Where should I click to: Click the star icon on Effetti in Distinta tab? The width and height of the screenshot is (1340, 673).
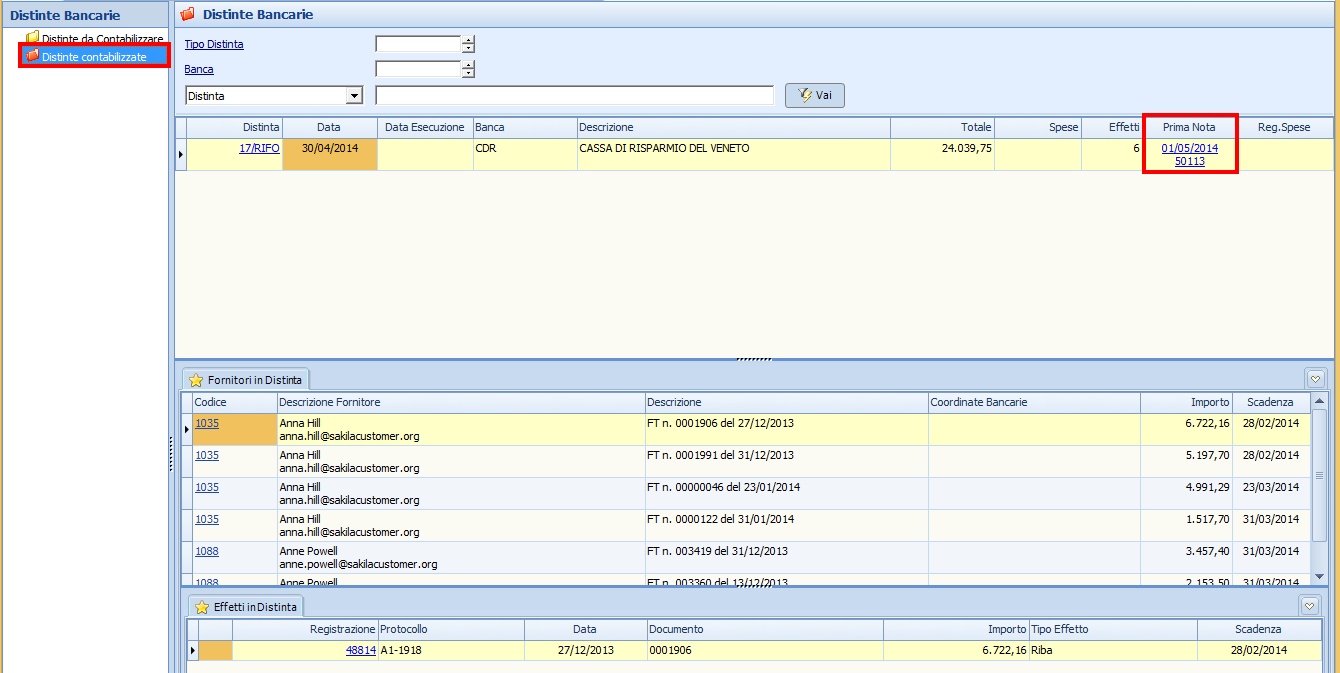click(x=202, y=607)
